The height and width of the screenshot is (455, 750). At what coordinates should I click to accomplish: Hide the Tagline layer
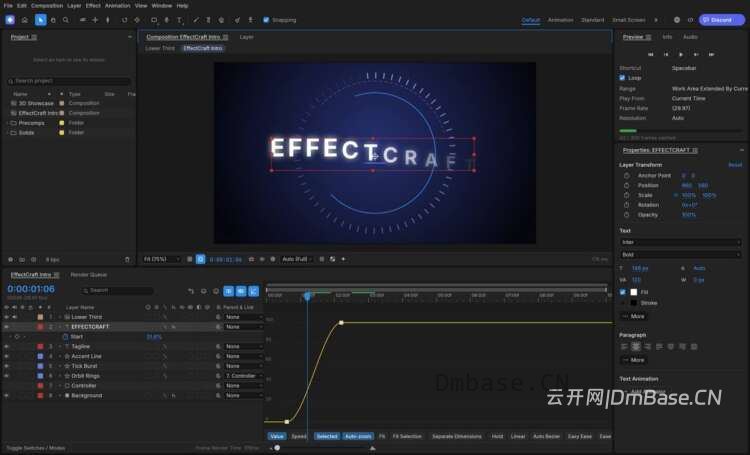pos(7,346)
